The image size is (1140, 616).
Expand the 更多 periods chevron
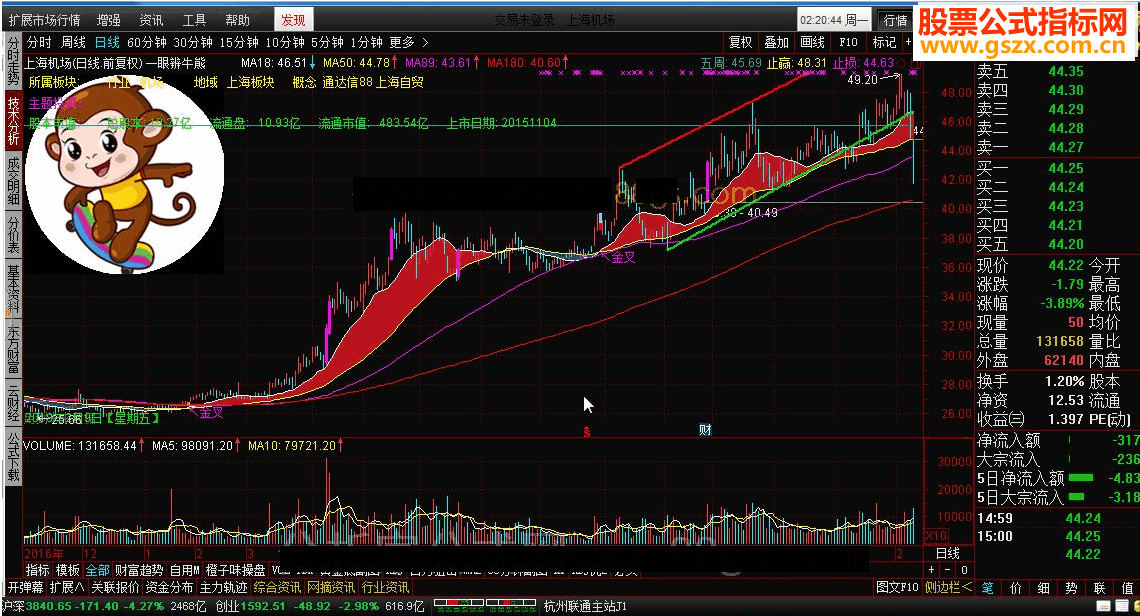coord(425,43)
